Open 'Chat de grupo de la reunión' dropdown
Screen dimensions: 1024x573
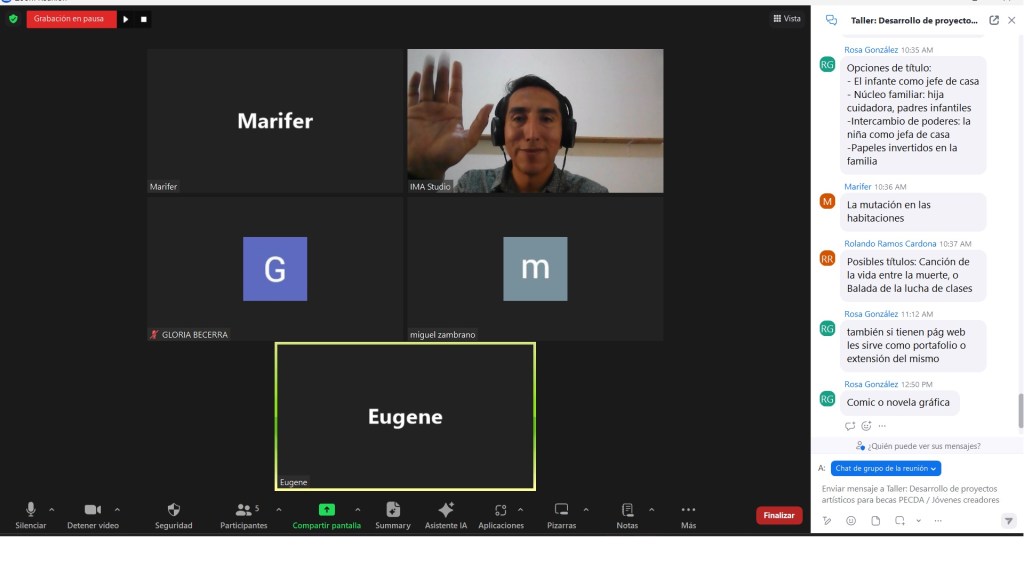tap(885, 468)
